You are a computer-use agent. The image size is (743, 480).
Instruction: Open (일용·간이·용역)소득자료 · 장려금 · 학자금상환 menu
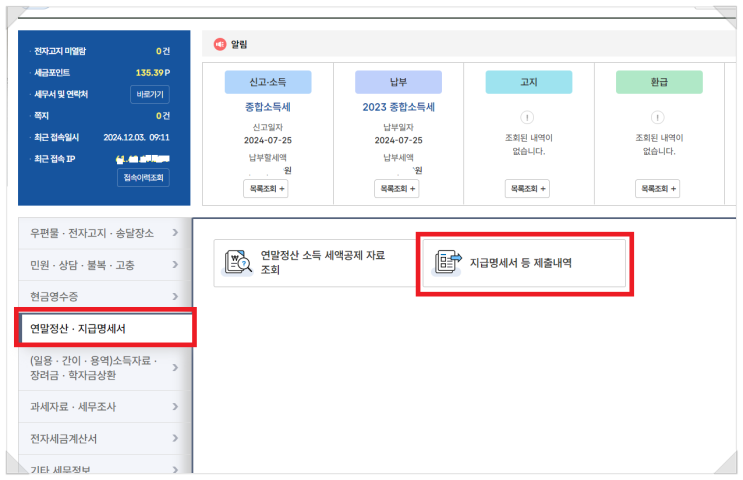105,368
